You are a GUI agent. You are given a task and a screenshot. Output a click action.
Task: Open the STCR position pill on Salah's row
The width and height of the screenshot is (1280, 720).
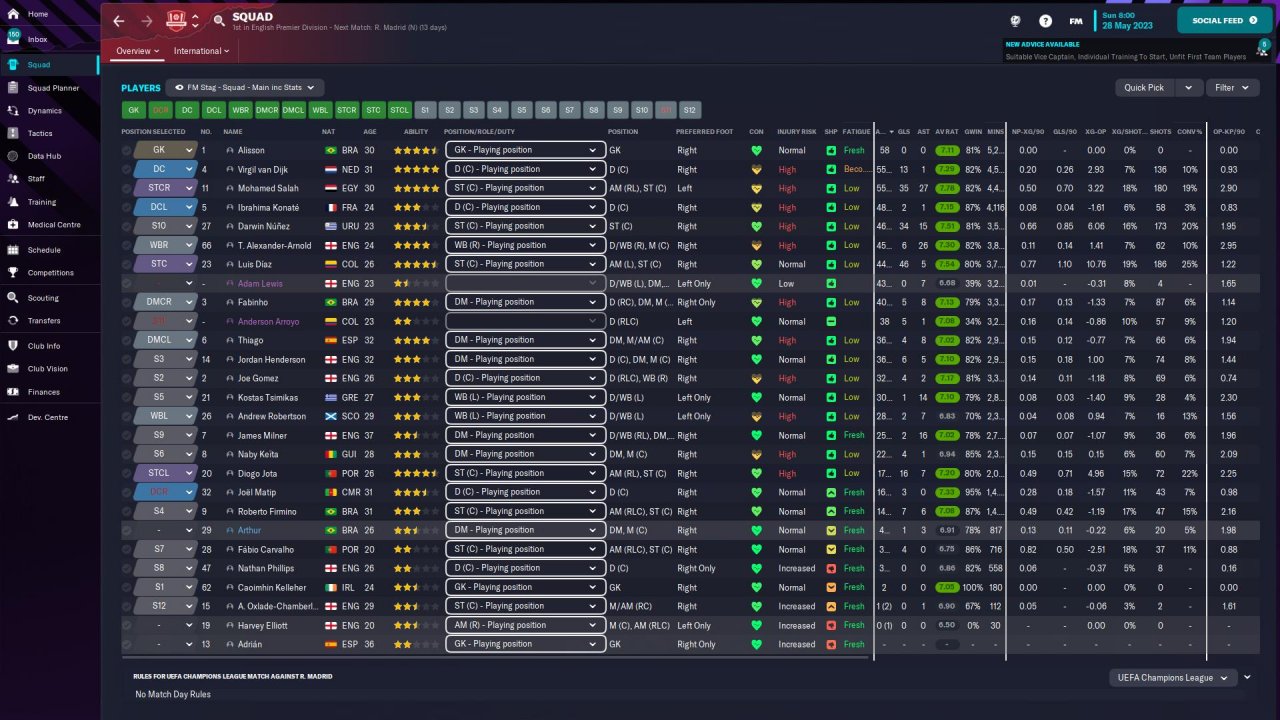(166, 188)
